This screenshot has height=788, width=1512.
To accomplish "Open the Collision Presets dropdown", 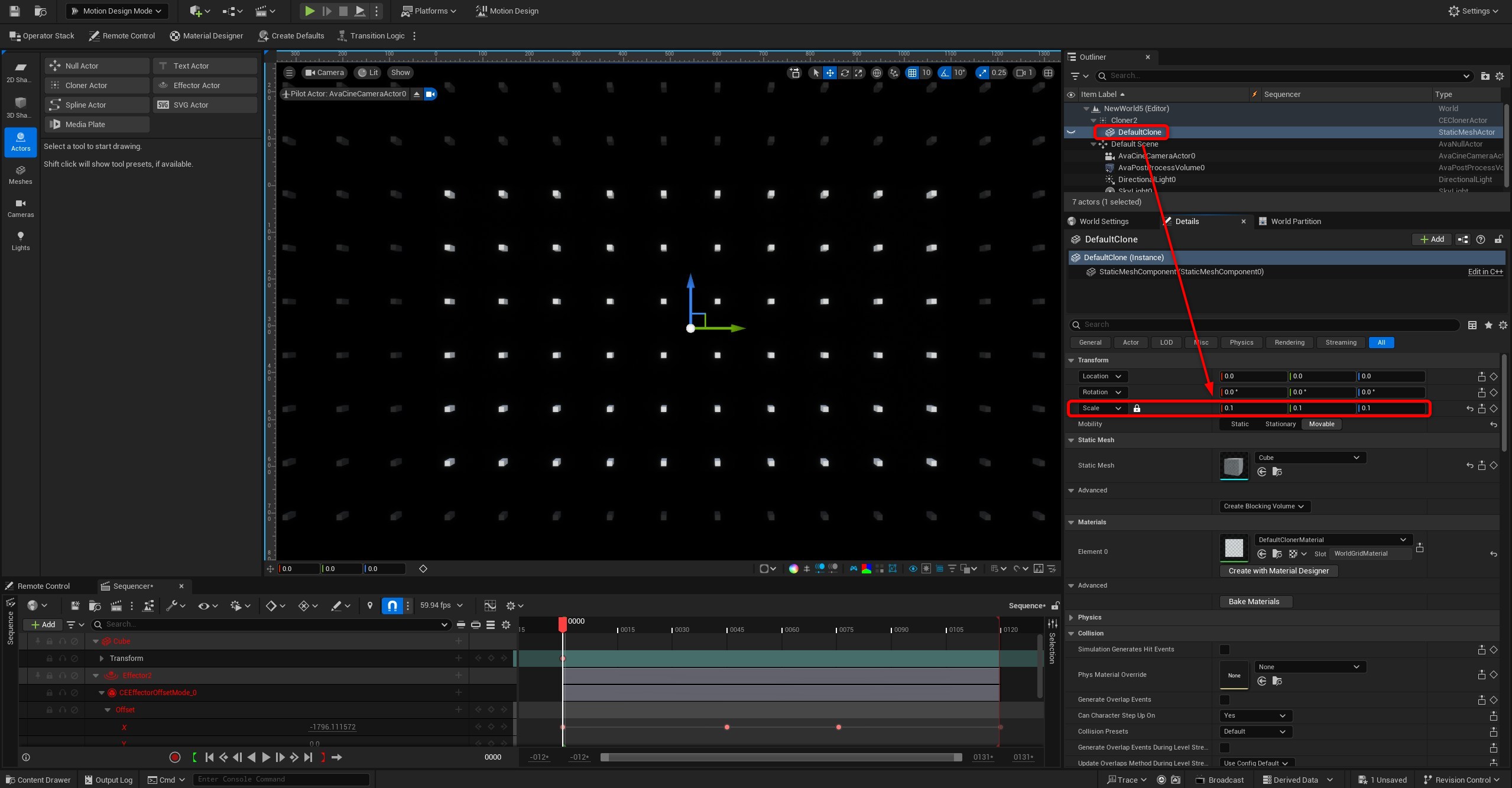I will pos(1256,732).
